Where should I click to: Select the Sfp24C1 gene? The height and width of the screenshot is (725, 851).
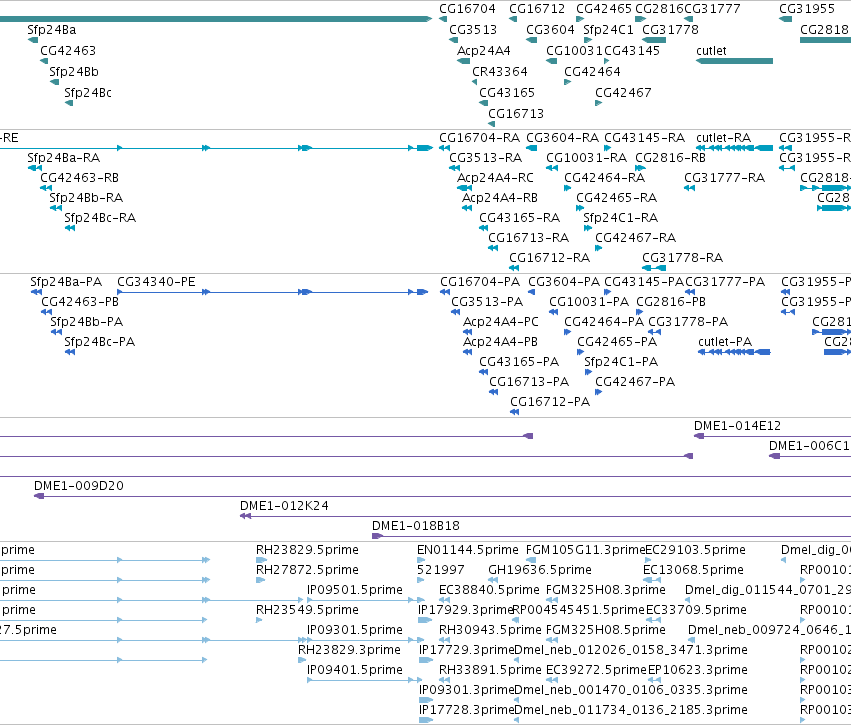(x=608, y=30)
